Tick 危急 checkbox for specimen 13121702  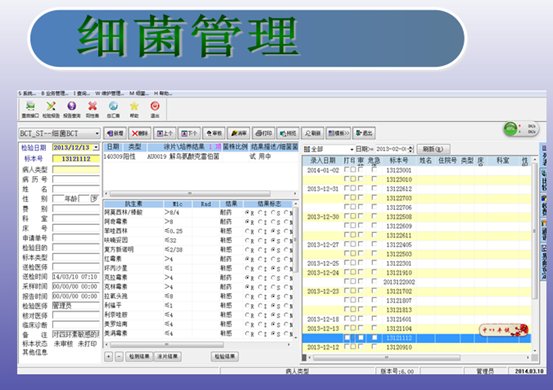point(374,291)
